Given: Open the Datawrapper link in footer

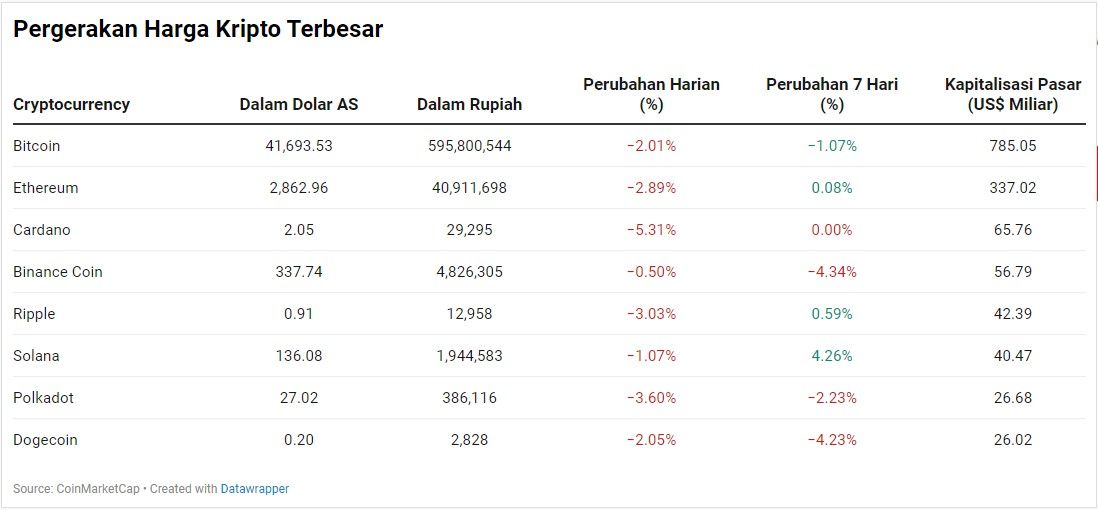Looking at the screenshot, I should (x=256, y=489).
